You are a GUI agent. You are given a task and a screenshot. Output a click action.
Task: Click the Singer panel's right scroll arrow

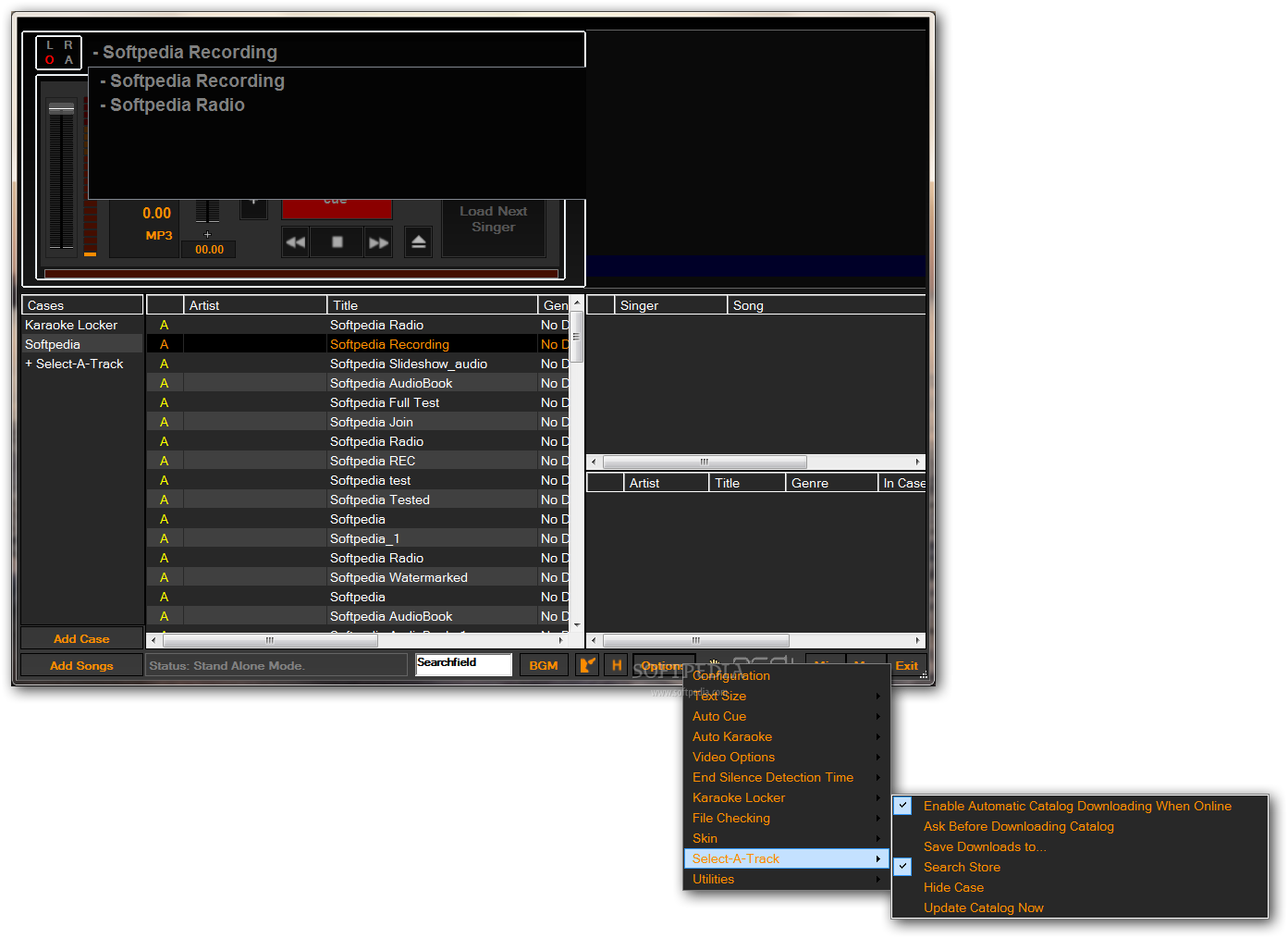[917, 462]
